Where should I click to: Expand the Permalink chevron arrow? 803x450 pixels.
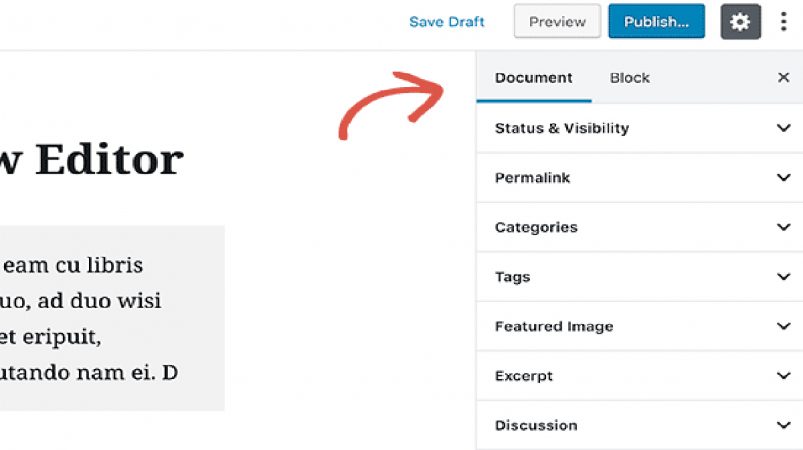click(x=784, y=177)
